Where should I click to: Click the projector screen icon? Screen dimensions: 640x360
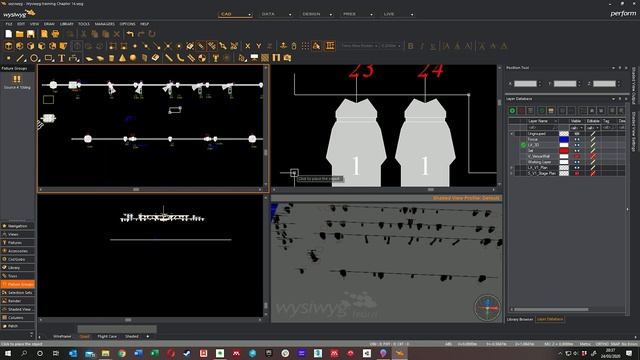tap(254, 58)
